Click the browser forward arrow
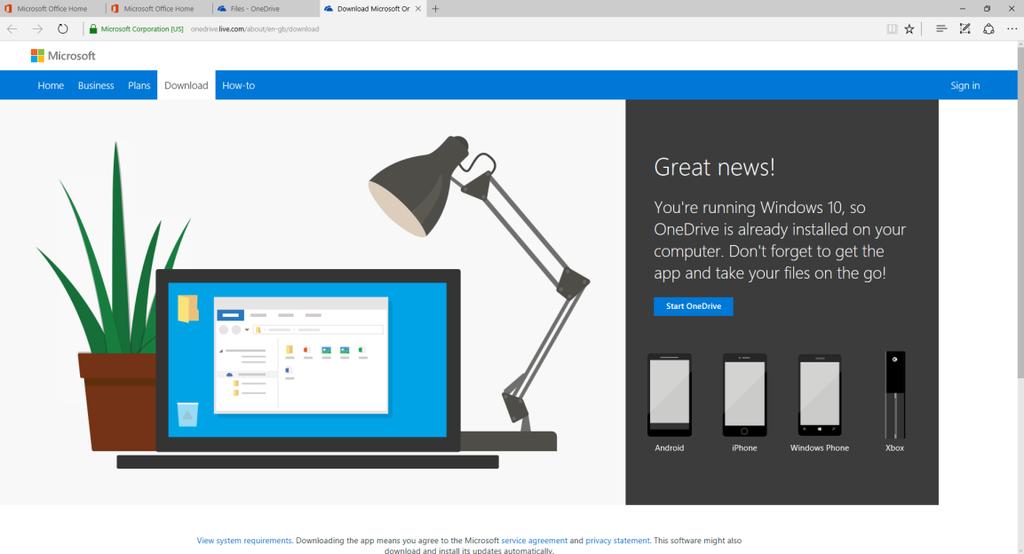The height and width of the screenshot is (554, 1024). pos(37,29)
